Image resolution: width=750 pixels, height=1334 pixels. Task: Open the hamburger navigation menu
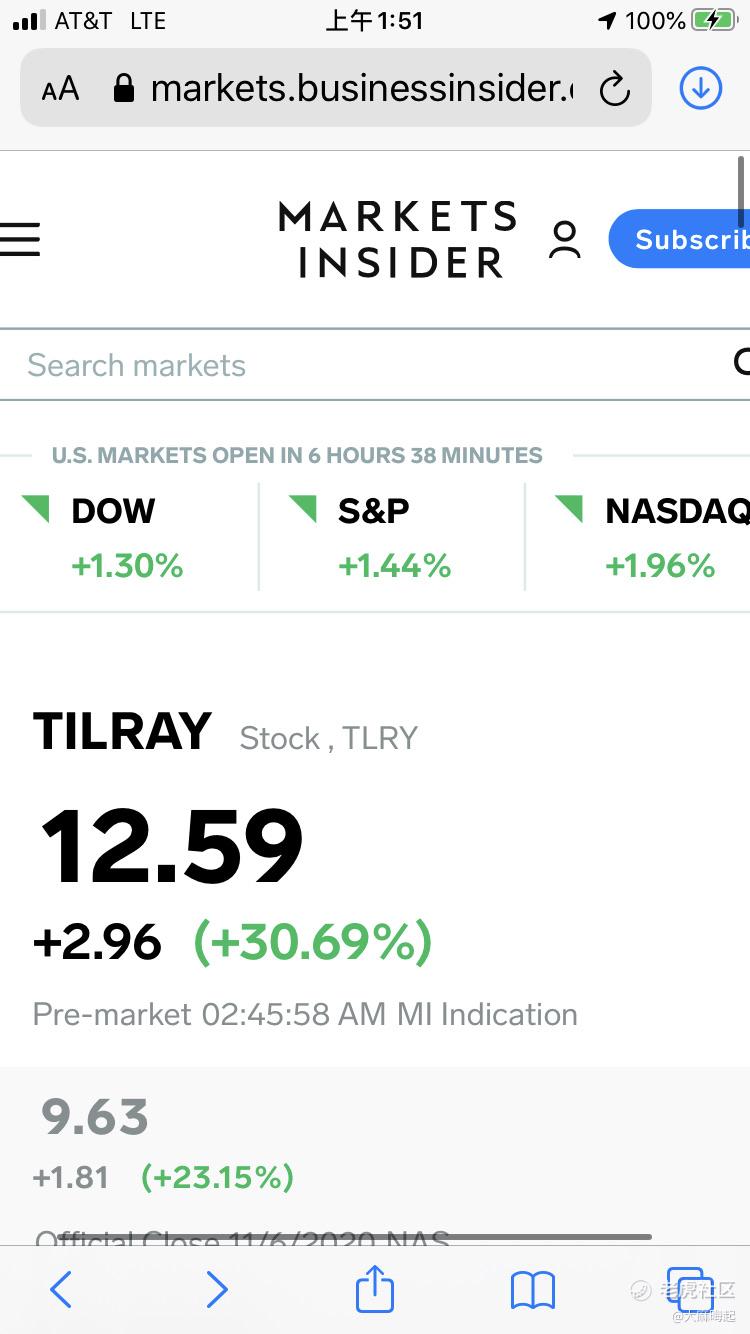pyautogui.click(x=20, y=239)
